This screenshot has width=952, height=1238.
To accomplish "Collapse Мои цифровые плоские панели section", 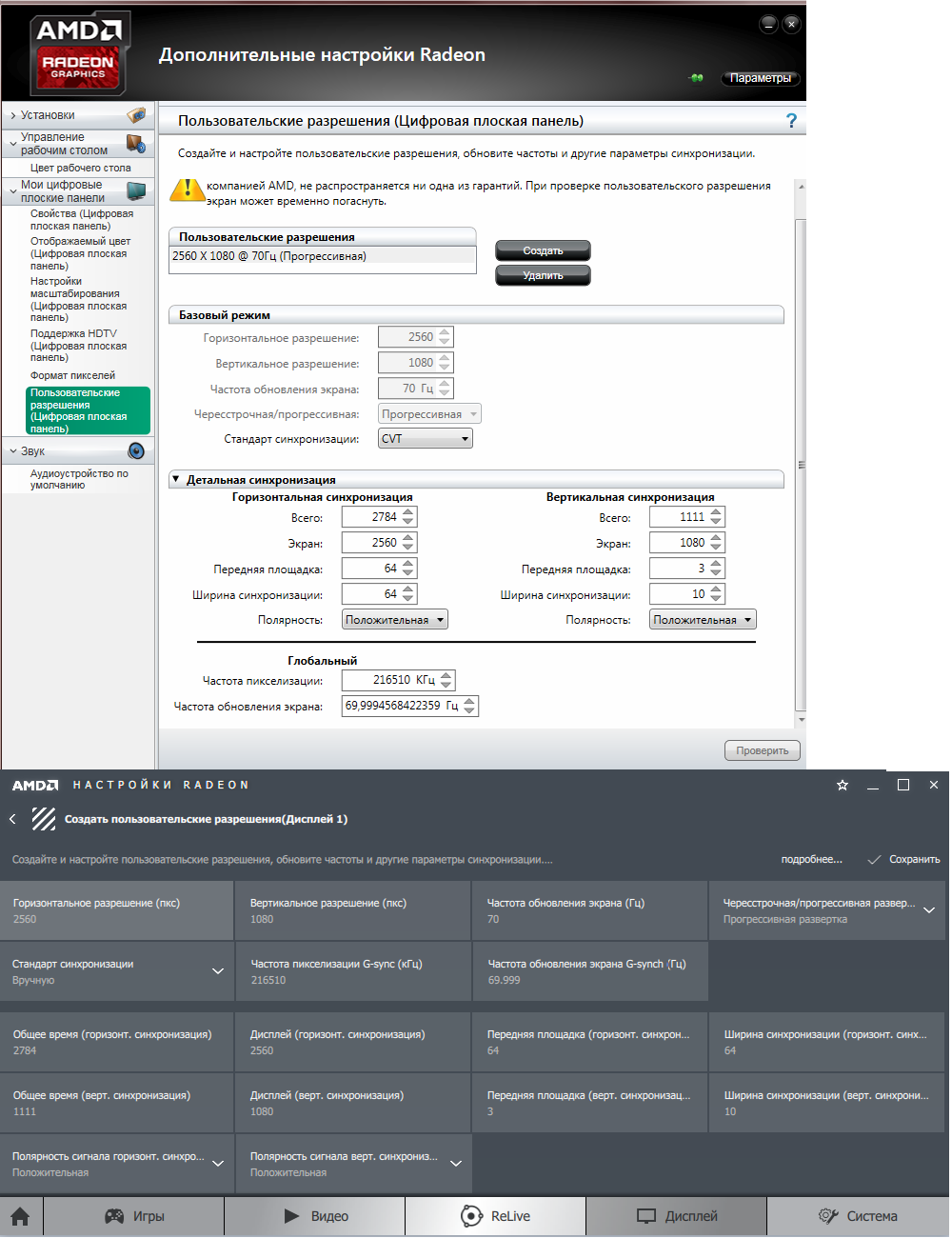I will coord(13,191).
